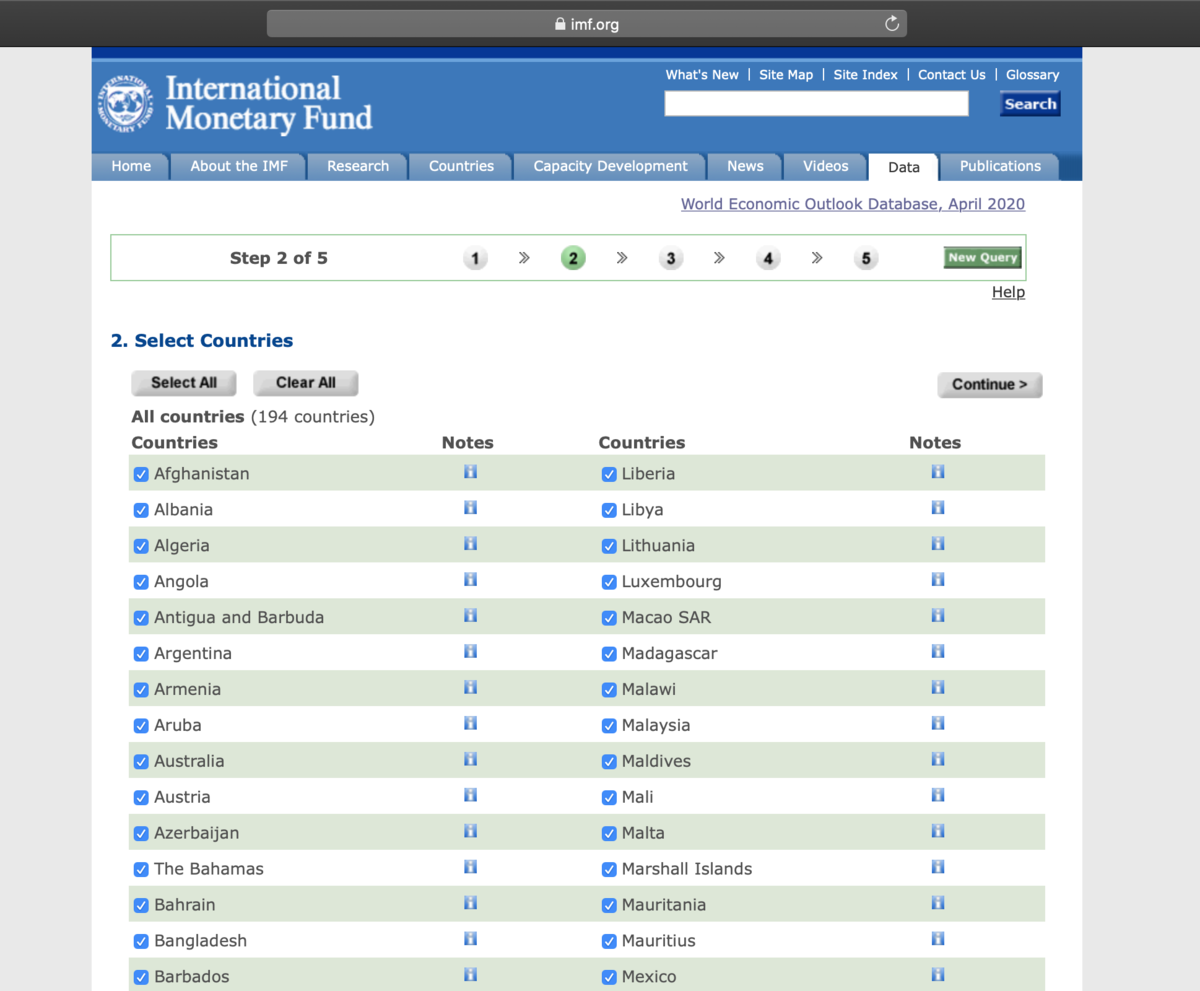Open notes icon for Malta
This screenshot has height=991, width=1200.
click(938, 831)
